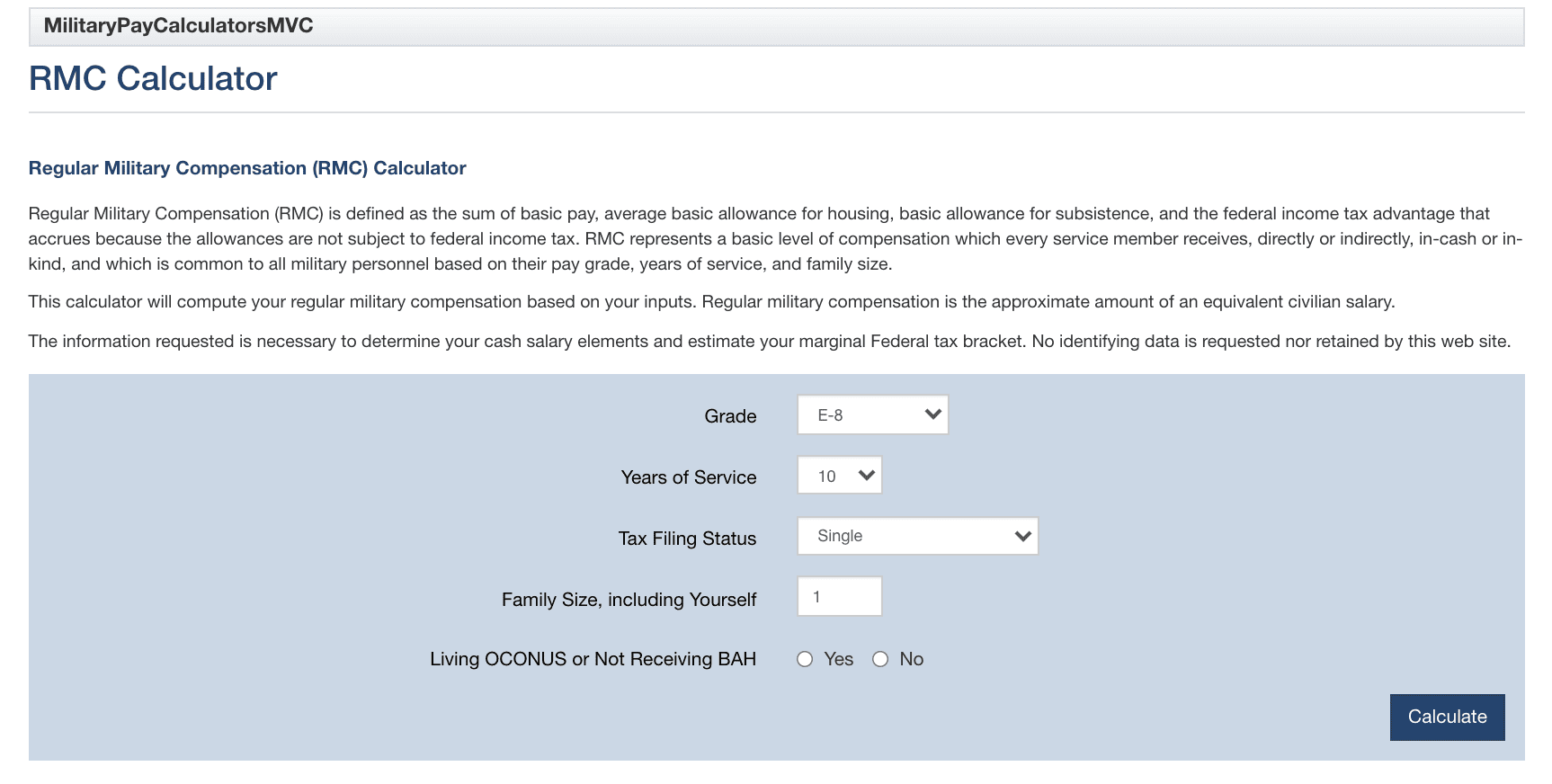The image size is (1552, 784).
Task: Select No for Living OCONUS
Action: pos(880,659)
